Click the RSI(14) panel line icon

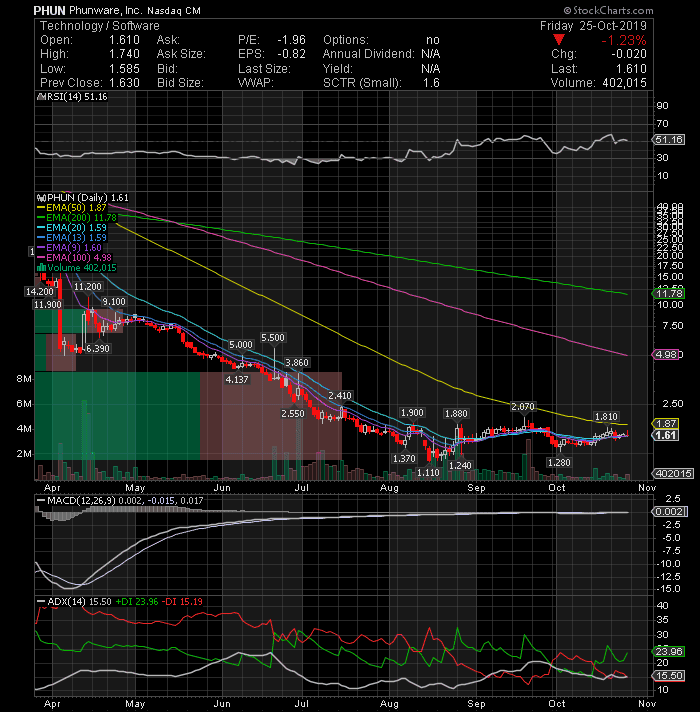pyautogui.click(x=41, y=97)
